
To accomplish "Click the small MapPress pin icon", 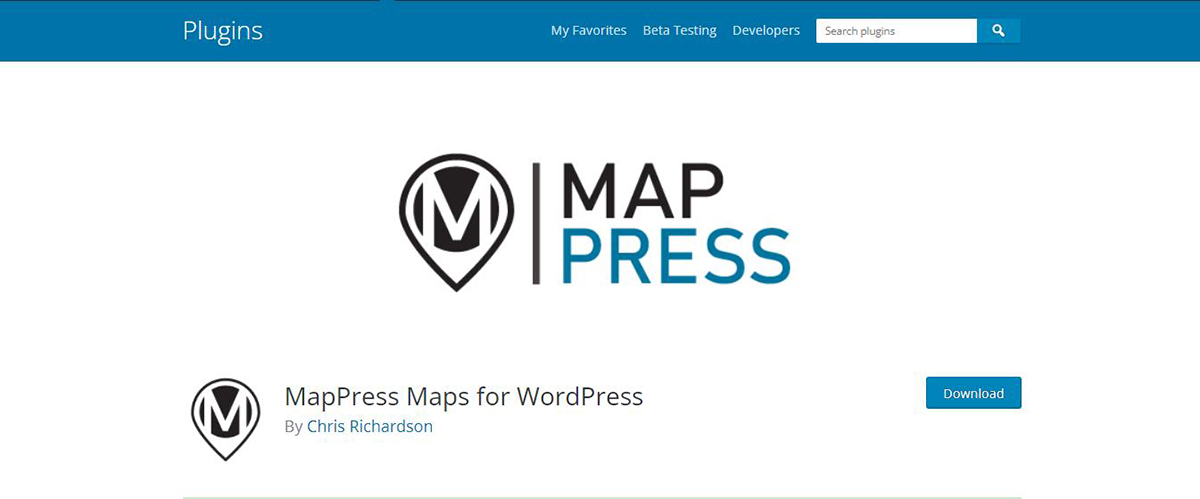I will pos(226,419).
